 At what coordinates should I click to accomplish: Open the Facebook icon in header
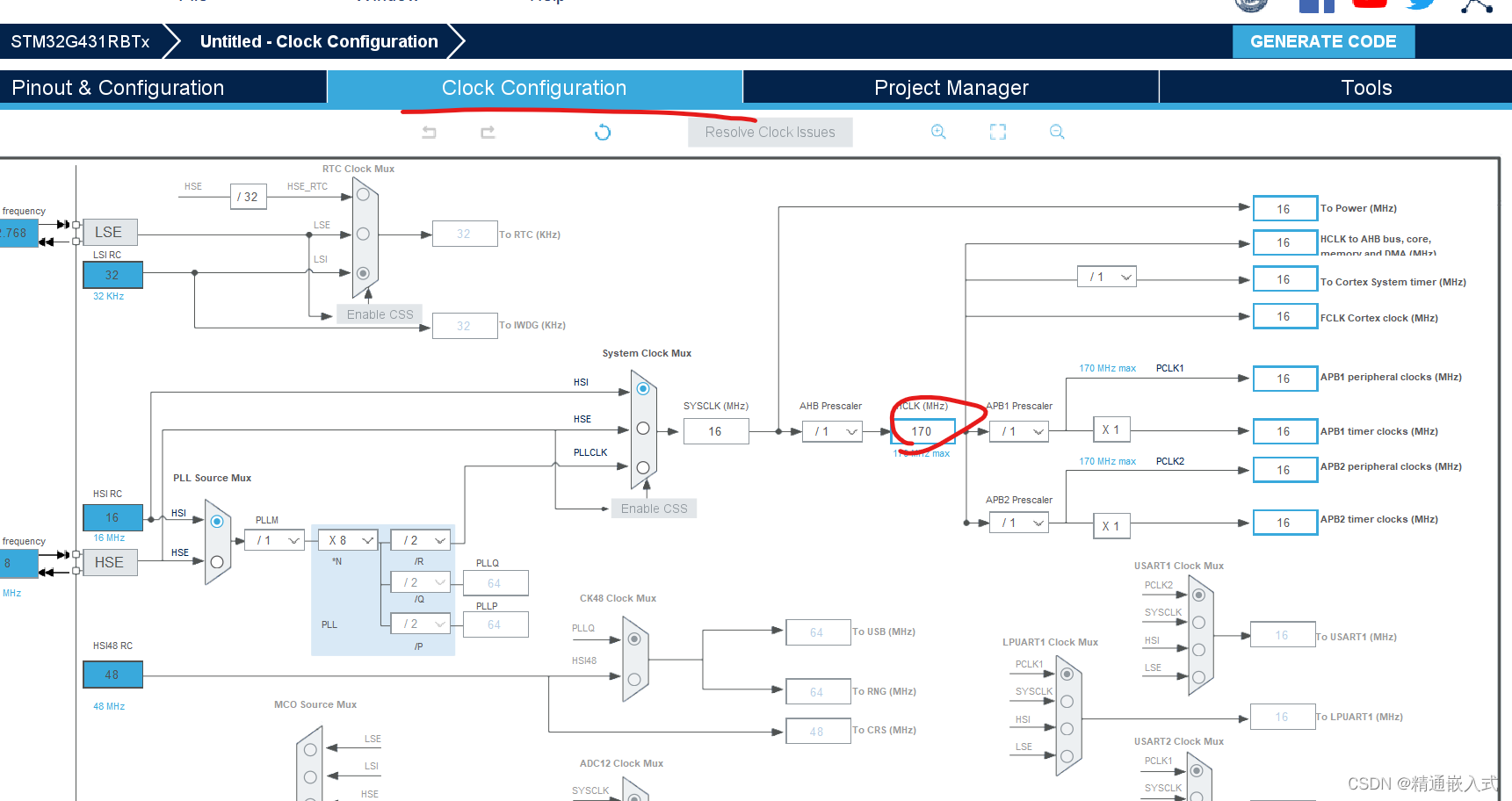pyautogui.click(x=1317, y=5)
